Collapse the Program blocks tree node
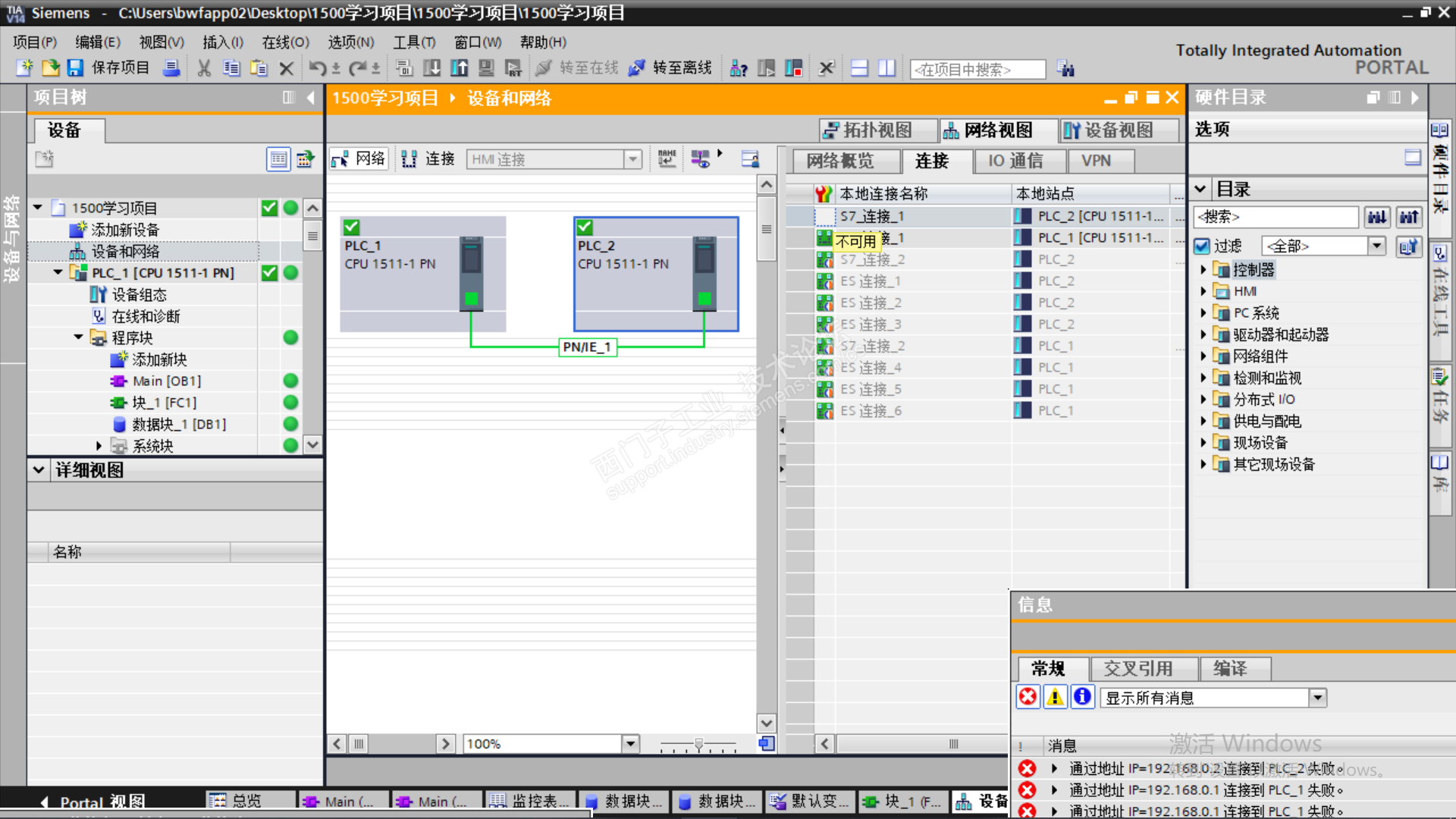1456x819 pixels. tap(78, 337)
